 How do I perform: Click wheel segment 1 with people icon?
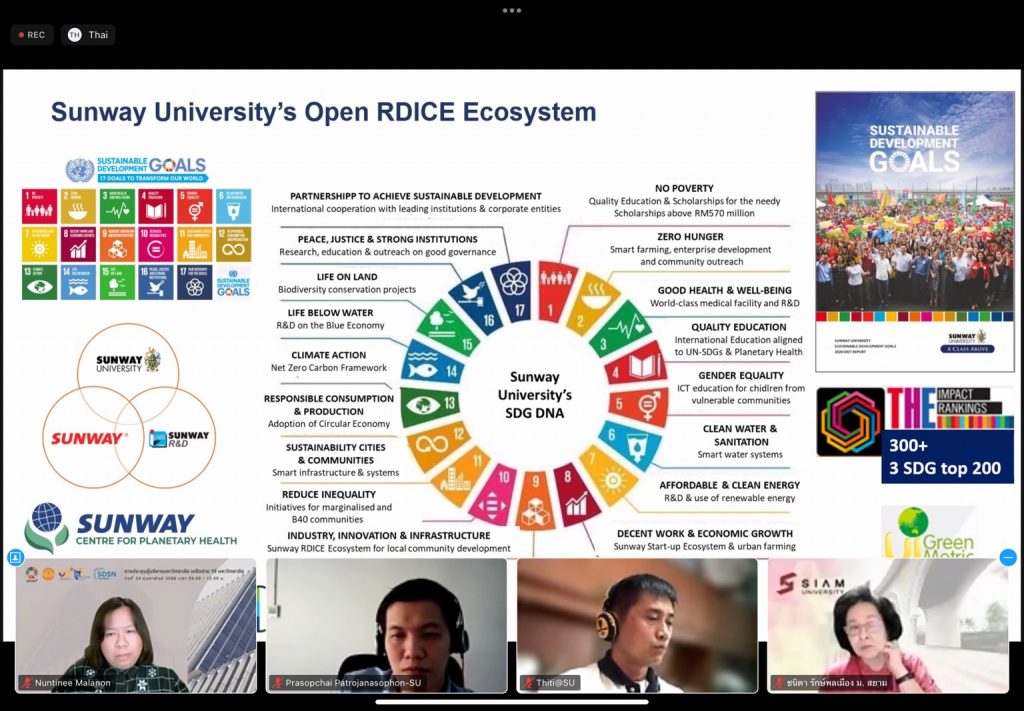pyautogui.click(x=556, y=291)
